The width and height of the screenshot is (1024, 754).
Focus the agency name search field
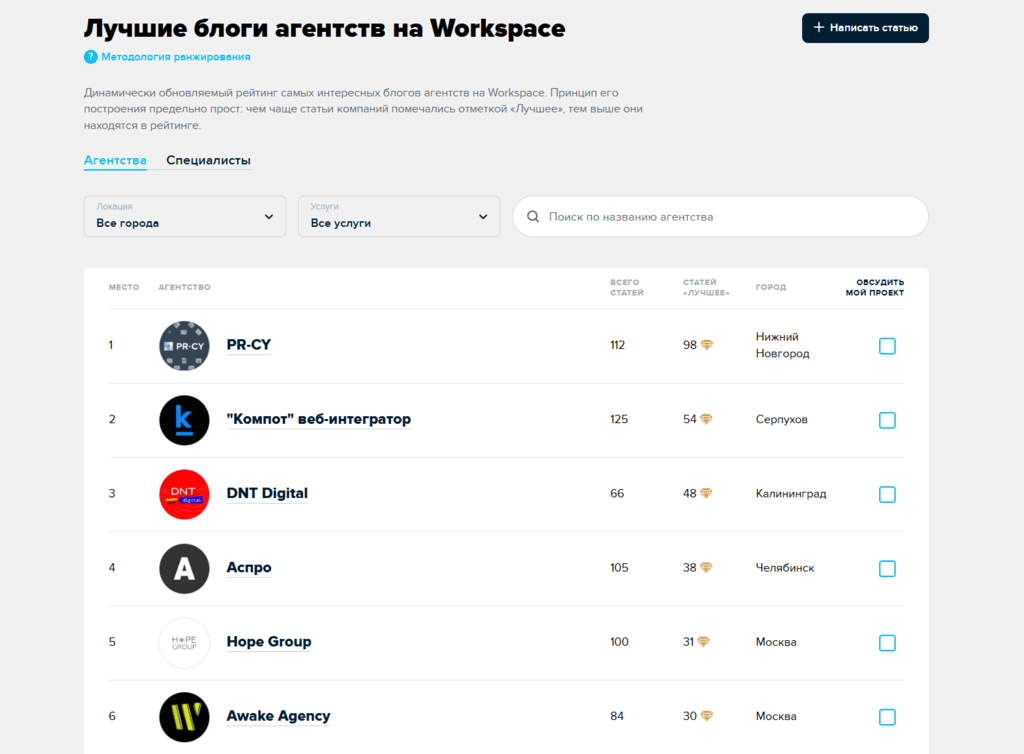(x=720, y=217)
